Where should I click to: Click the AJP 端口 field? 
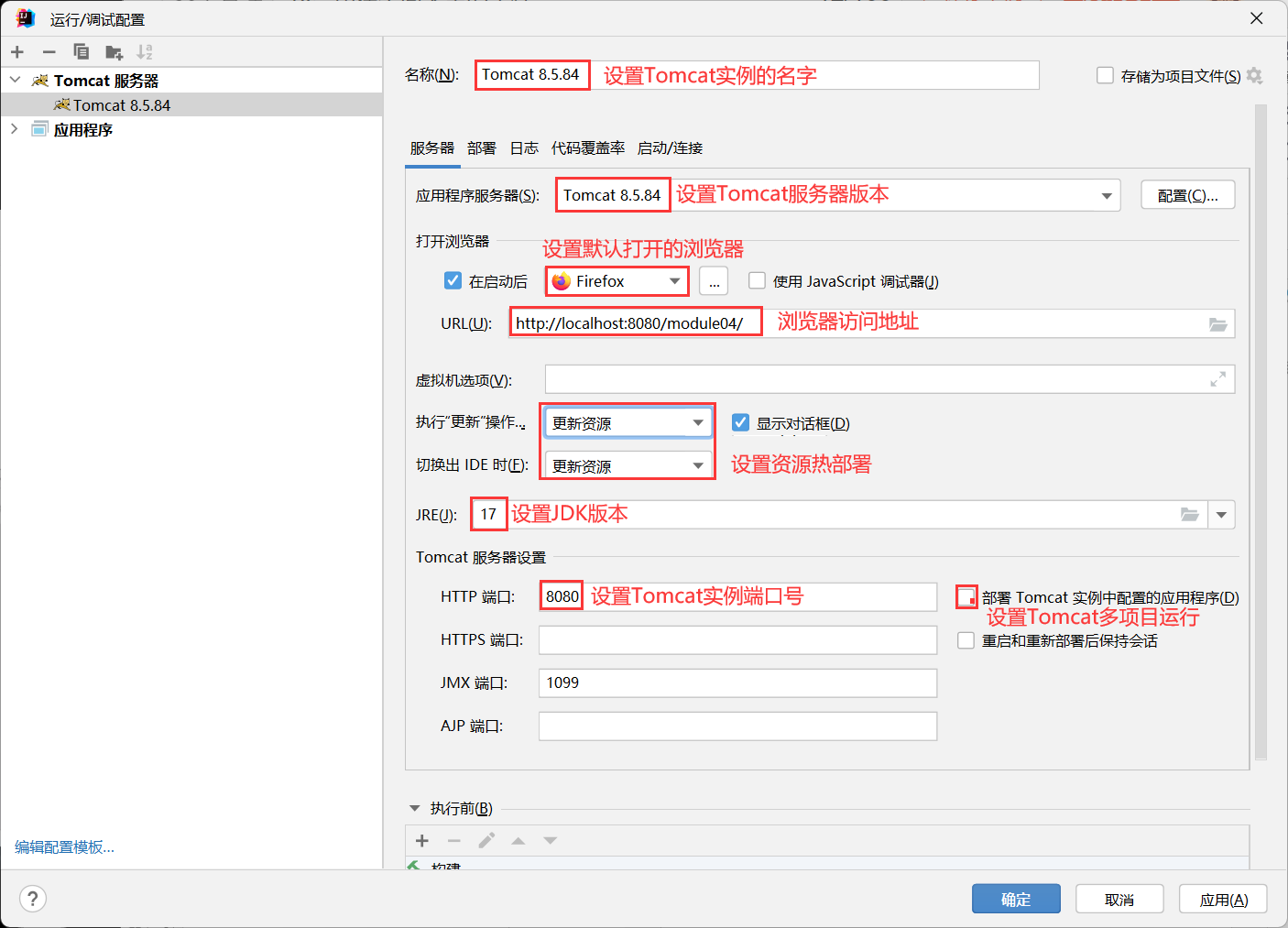point(737,726)
